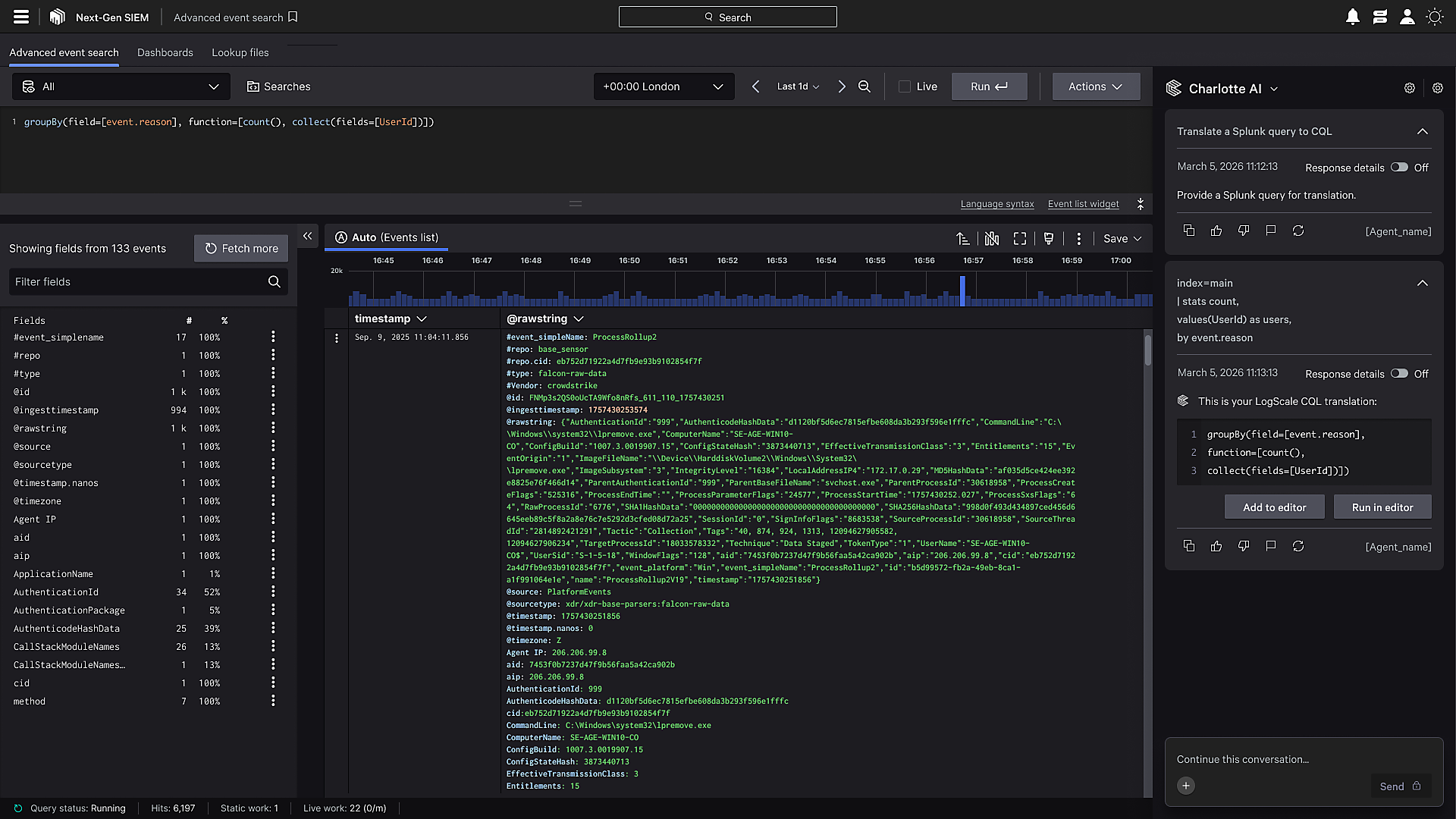Screen dimensions: 1456x819
Task: Expand the Actions dropdown
Action: coord(1095,86)
